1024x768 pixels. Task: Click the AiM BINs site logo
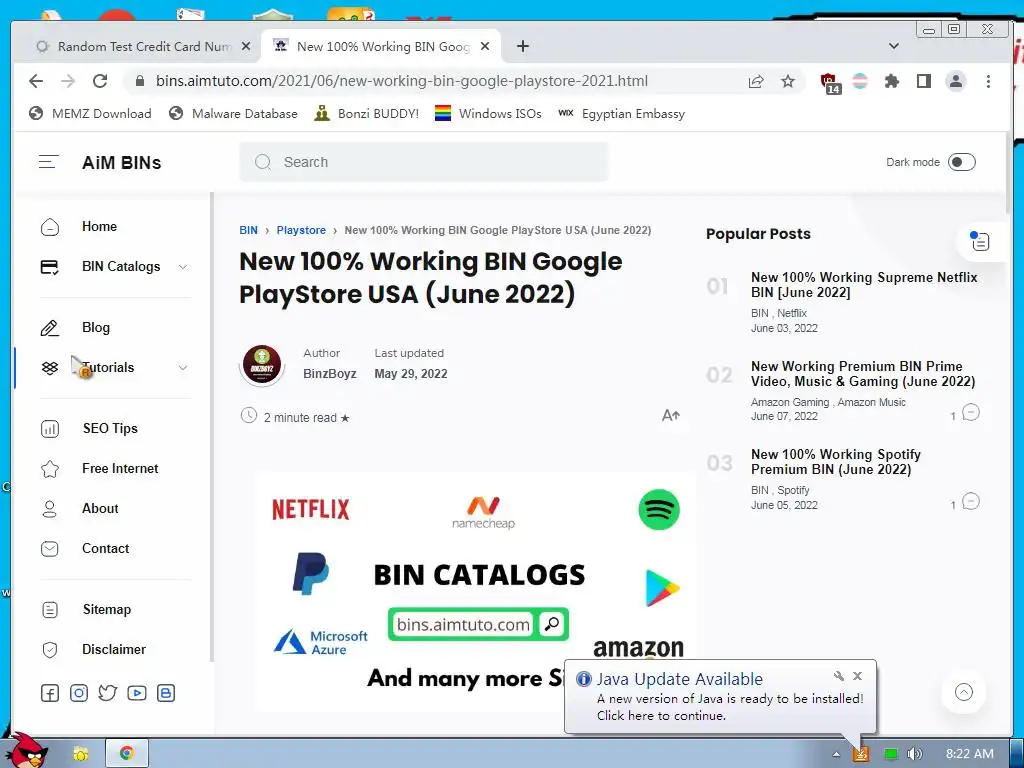coord(121,163)
